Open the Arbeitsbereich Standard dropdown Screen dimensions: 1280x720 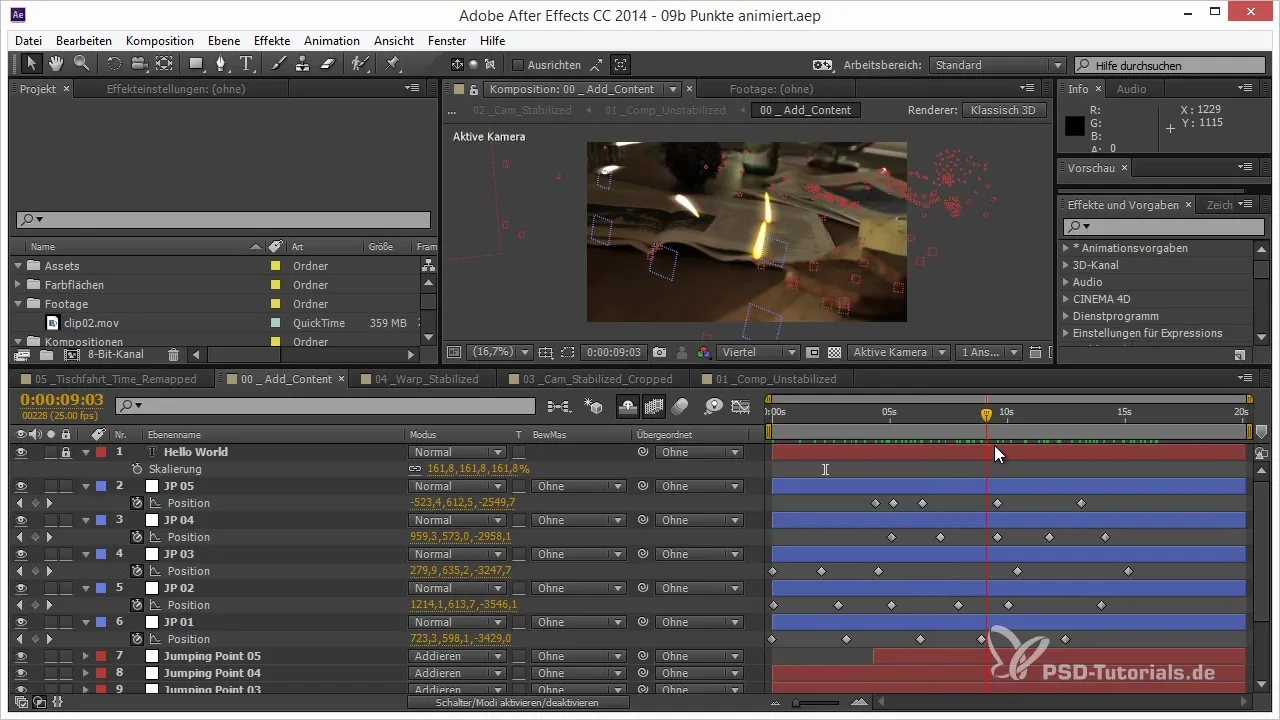pyautogui.click(x=997, y=65)
